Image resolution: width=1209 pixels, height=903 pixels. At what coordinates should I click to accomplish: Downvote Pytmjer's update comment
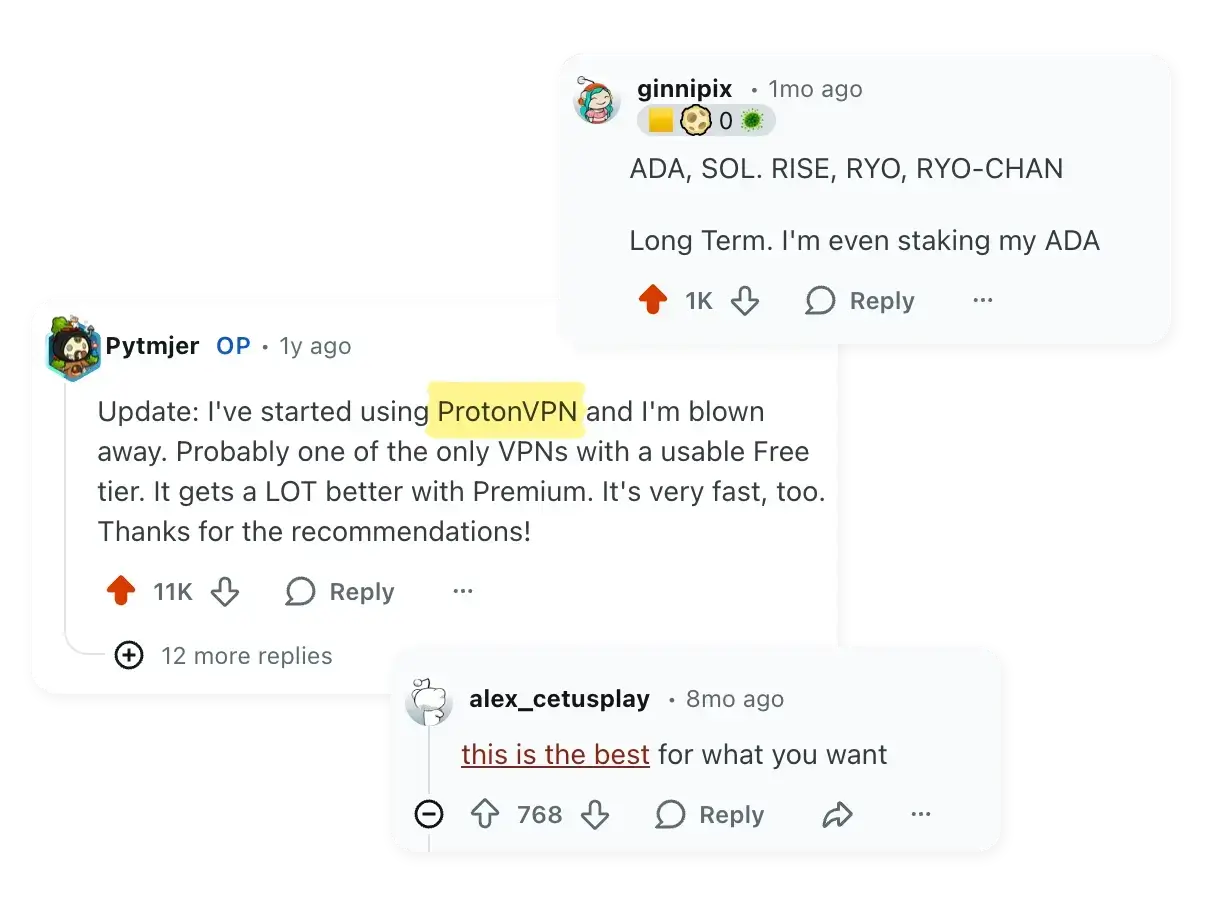click(225, 592)
